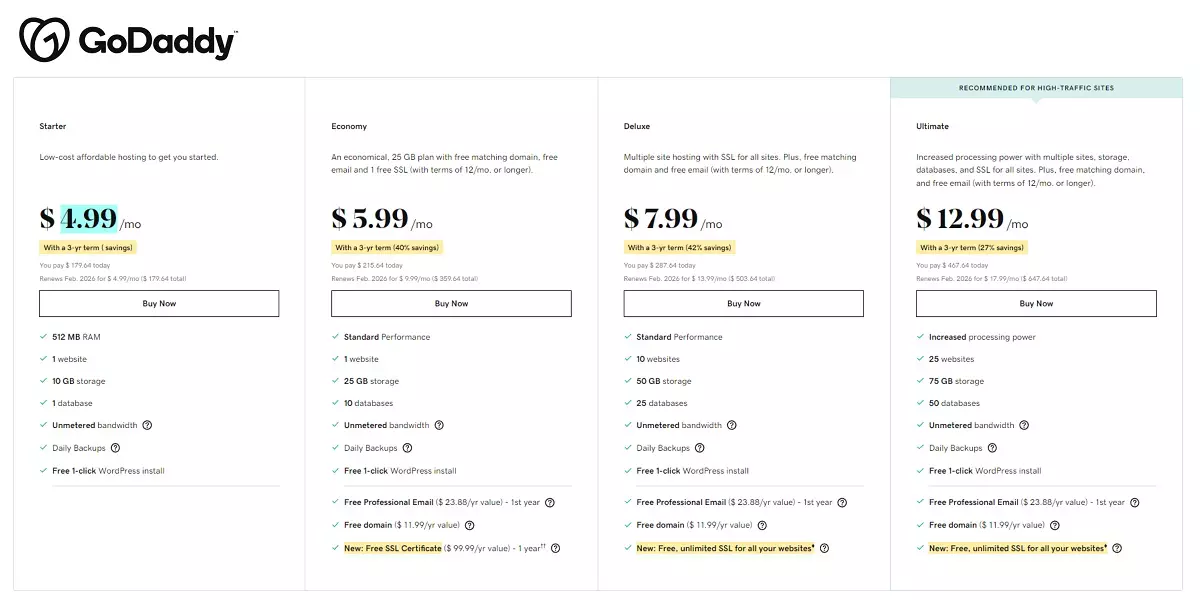Open help icon for Ultimate Unmetered bandwidth
The height and width of the screenshot is (600, 1200).
point(1024,425)
